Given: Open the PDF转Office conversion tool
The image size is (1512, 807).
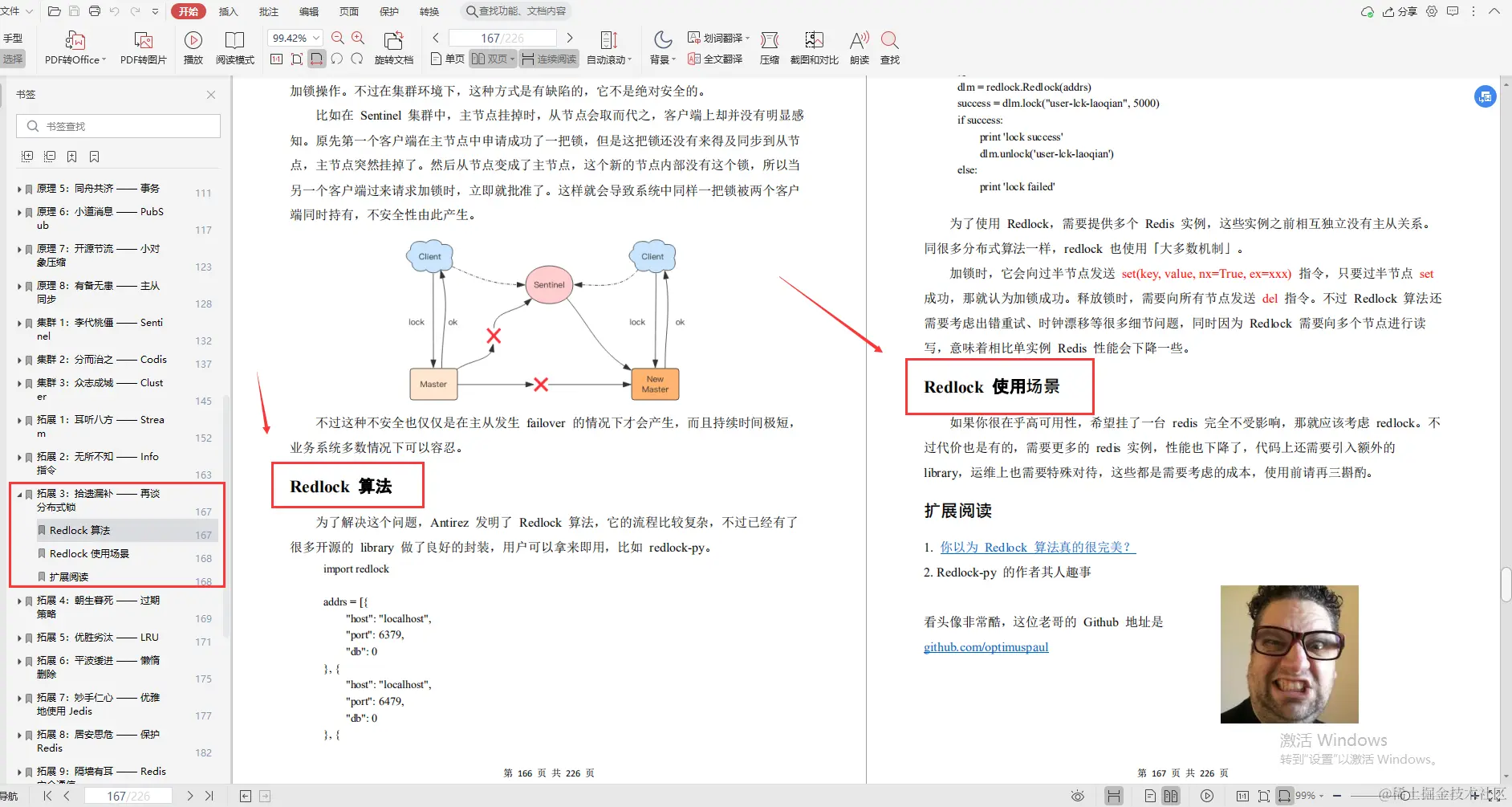Looking at the screenshot, I should (74, 47).
